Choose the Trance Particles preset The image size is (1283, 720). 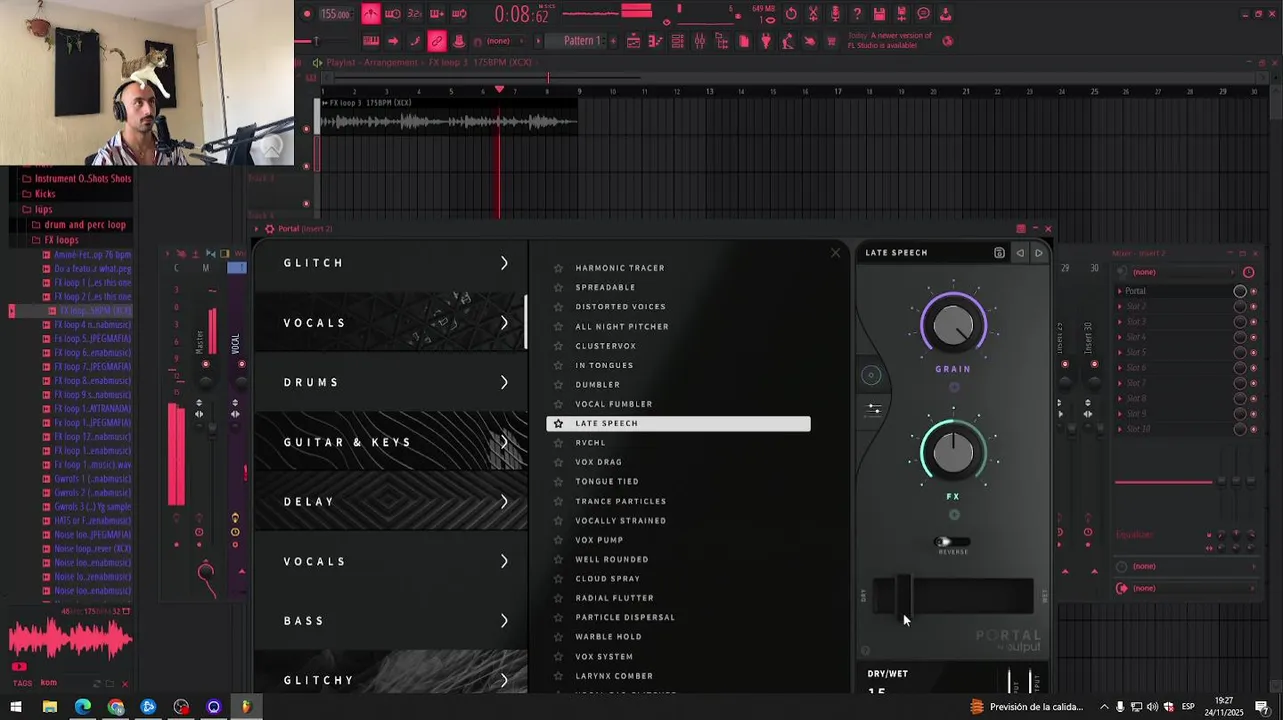[x=620, y=501]
